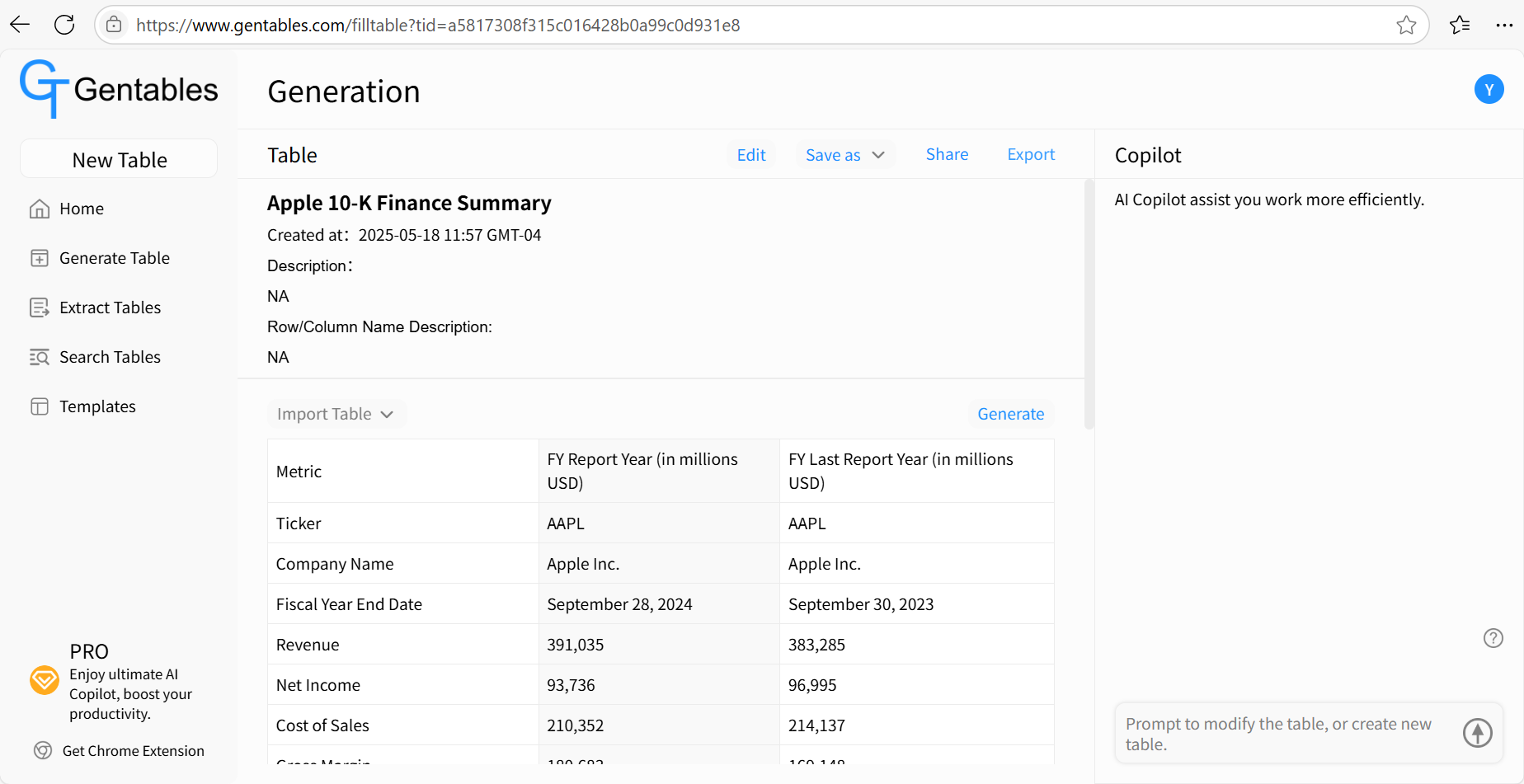This screenshot has height=784, width=1524.
Task: Open the help question mark icon
Action: click(1493, 638)
